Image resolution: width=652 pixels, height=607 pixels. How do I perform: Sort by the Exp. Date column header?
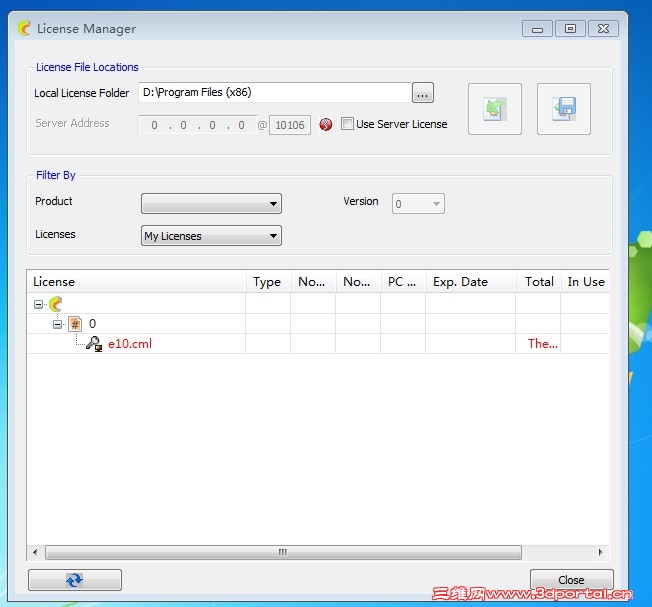click(x=471, y=281)
